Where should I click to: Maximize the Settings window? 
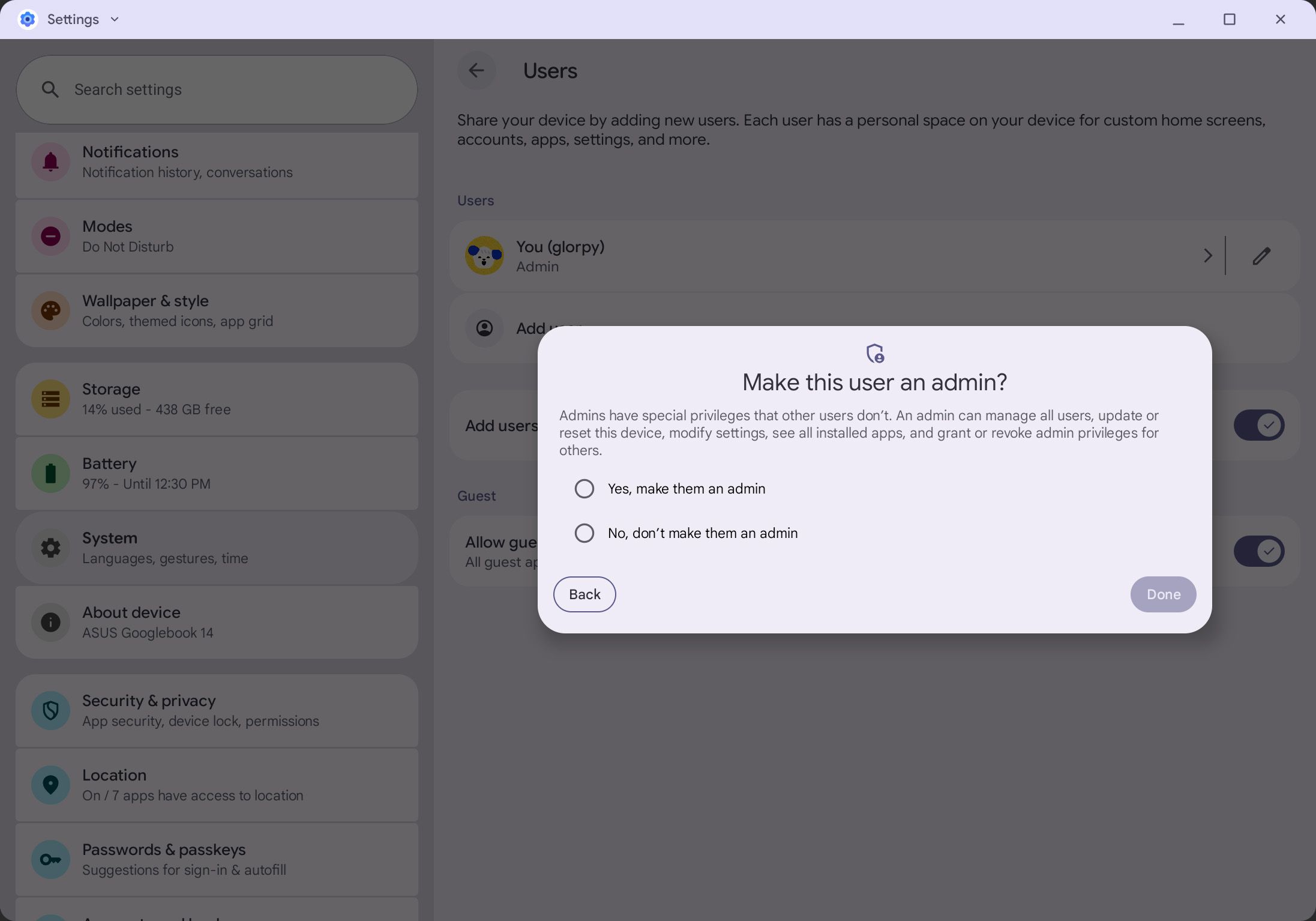(x=1229, y=19)
